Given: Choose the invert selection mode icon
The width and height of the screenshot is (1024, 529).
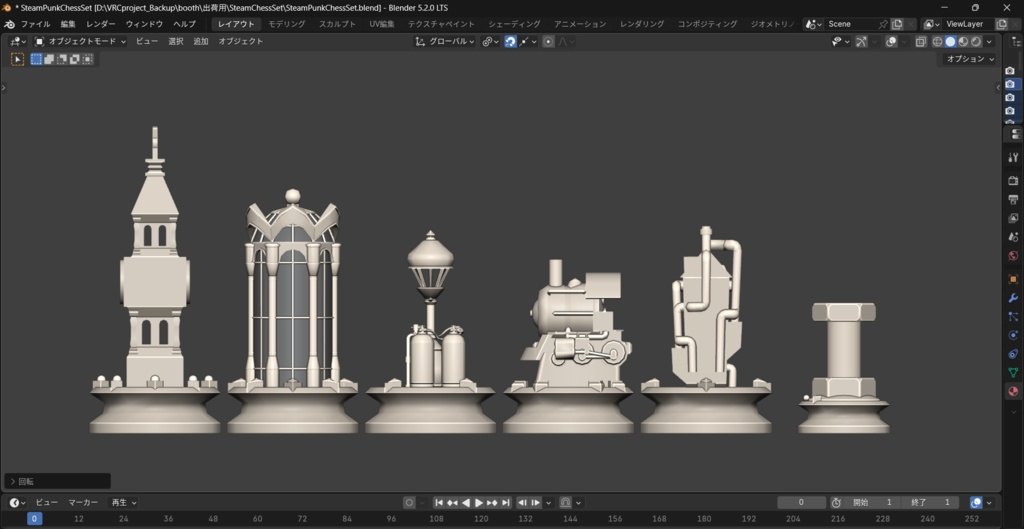Looking at the screenshot, I should pyautogui.click(x=74, y=59).
